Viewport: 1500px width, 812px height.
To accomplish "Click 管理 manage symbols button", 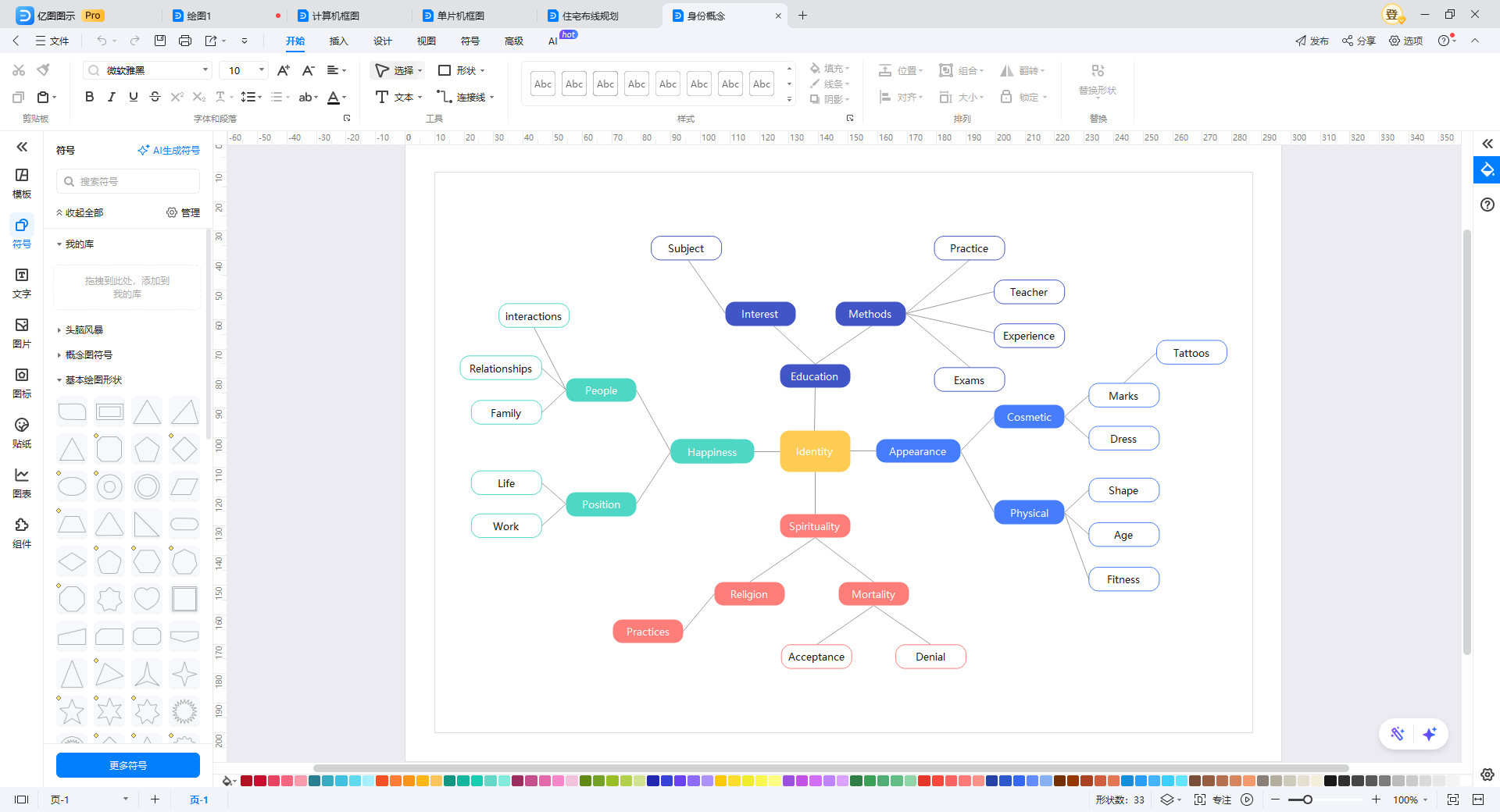I will point(184,212).
